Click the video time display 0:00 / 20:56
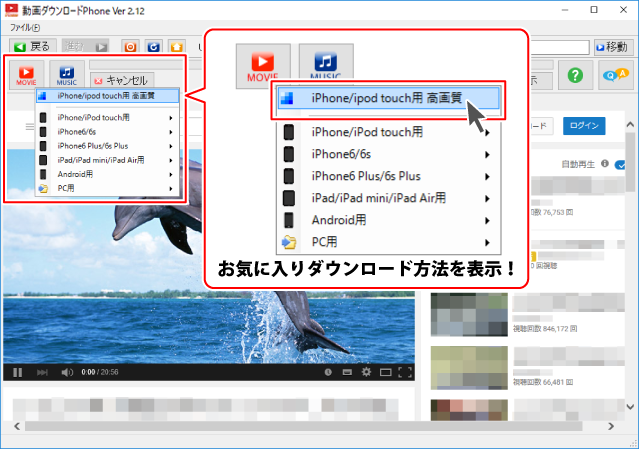 (100, 372)
